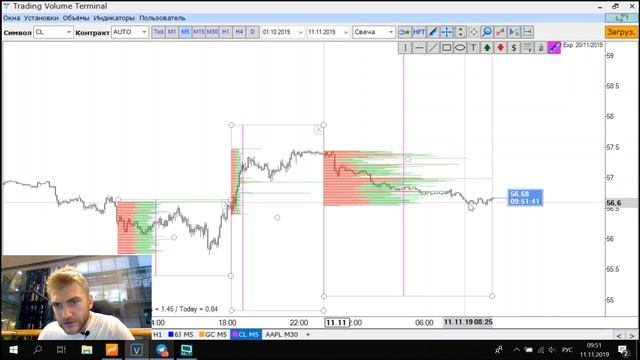This screenshot has width=640, height=360.
Task: Open File Explorer from taskbar
Action: coord(87,350)
